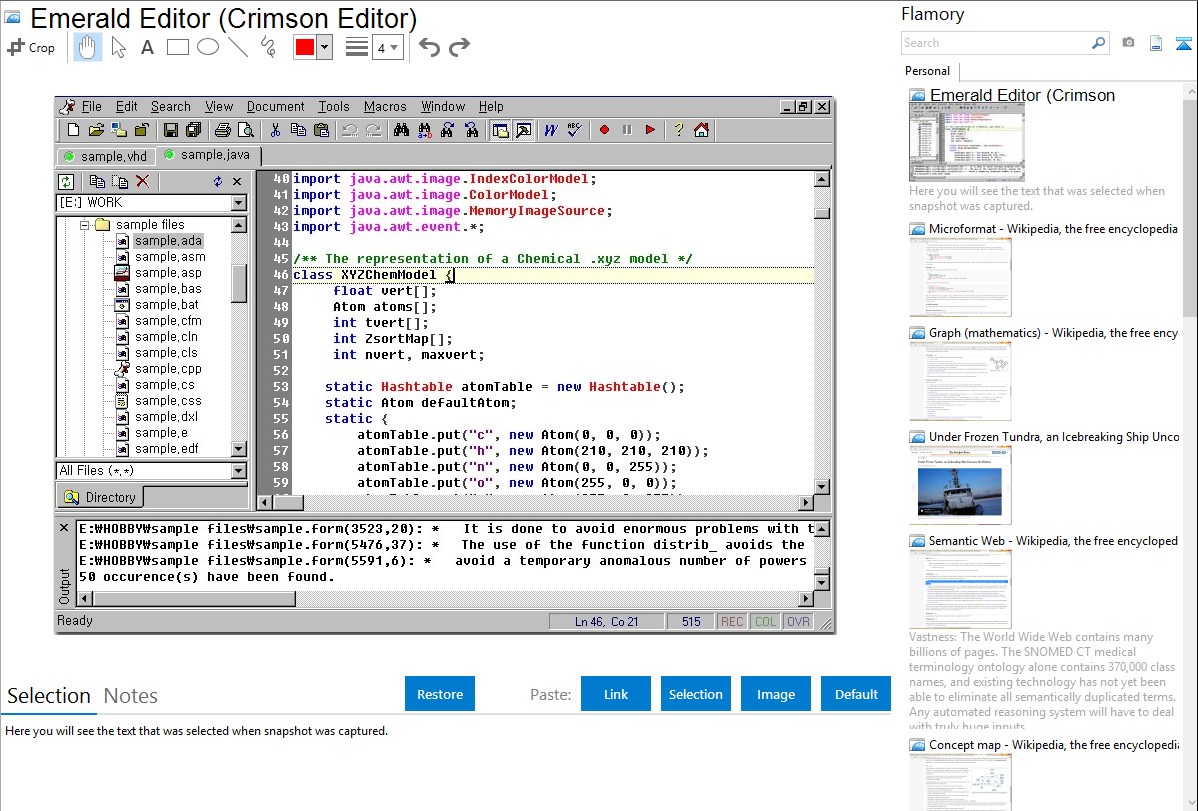The image size is (1198, 811).
Task: Activate the hand pan tool
Action: point(87,47)
